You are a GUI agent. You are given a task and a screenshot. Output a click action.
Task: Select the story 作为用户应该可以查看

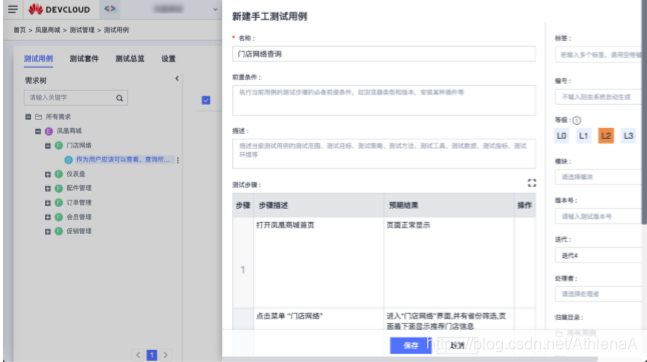(123, 160)
